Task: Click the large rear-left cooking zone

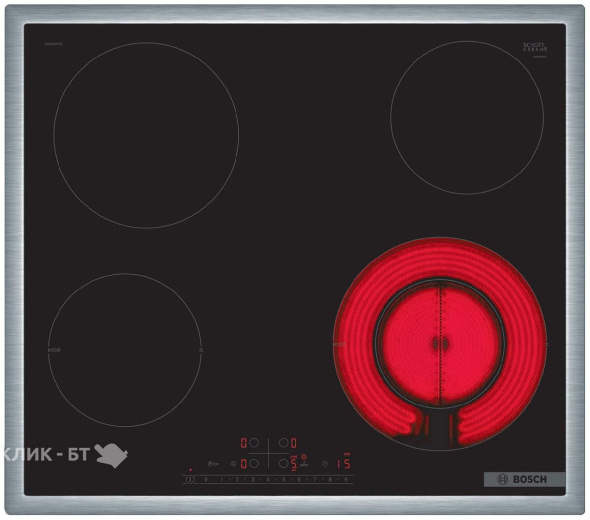Action: point(146,135)
